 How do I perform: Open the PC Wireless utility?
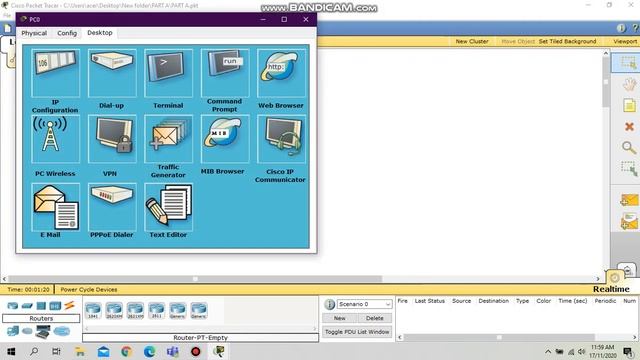[56, 139]
